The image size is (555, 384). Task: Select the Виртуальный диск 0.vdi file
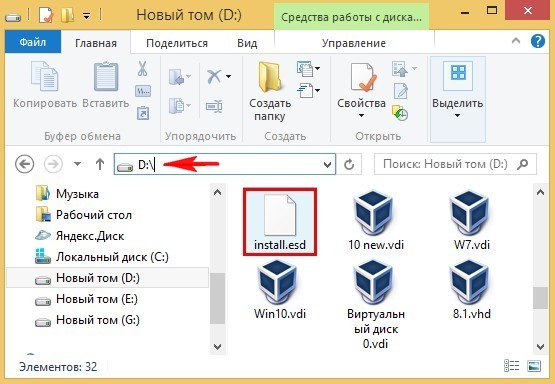pos(376,304)
